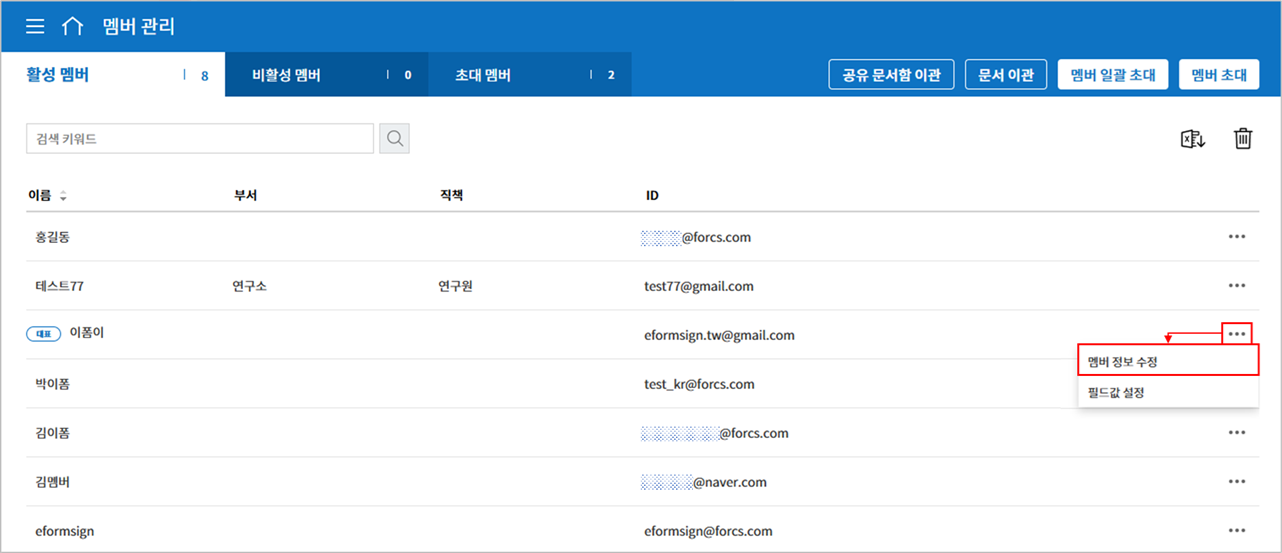1282x553 pixels.
Task: Switch to 비활성 멤버 tab
Action: point(327,75)
